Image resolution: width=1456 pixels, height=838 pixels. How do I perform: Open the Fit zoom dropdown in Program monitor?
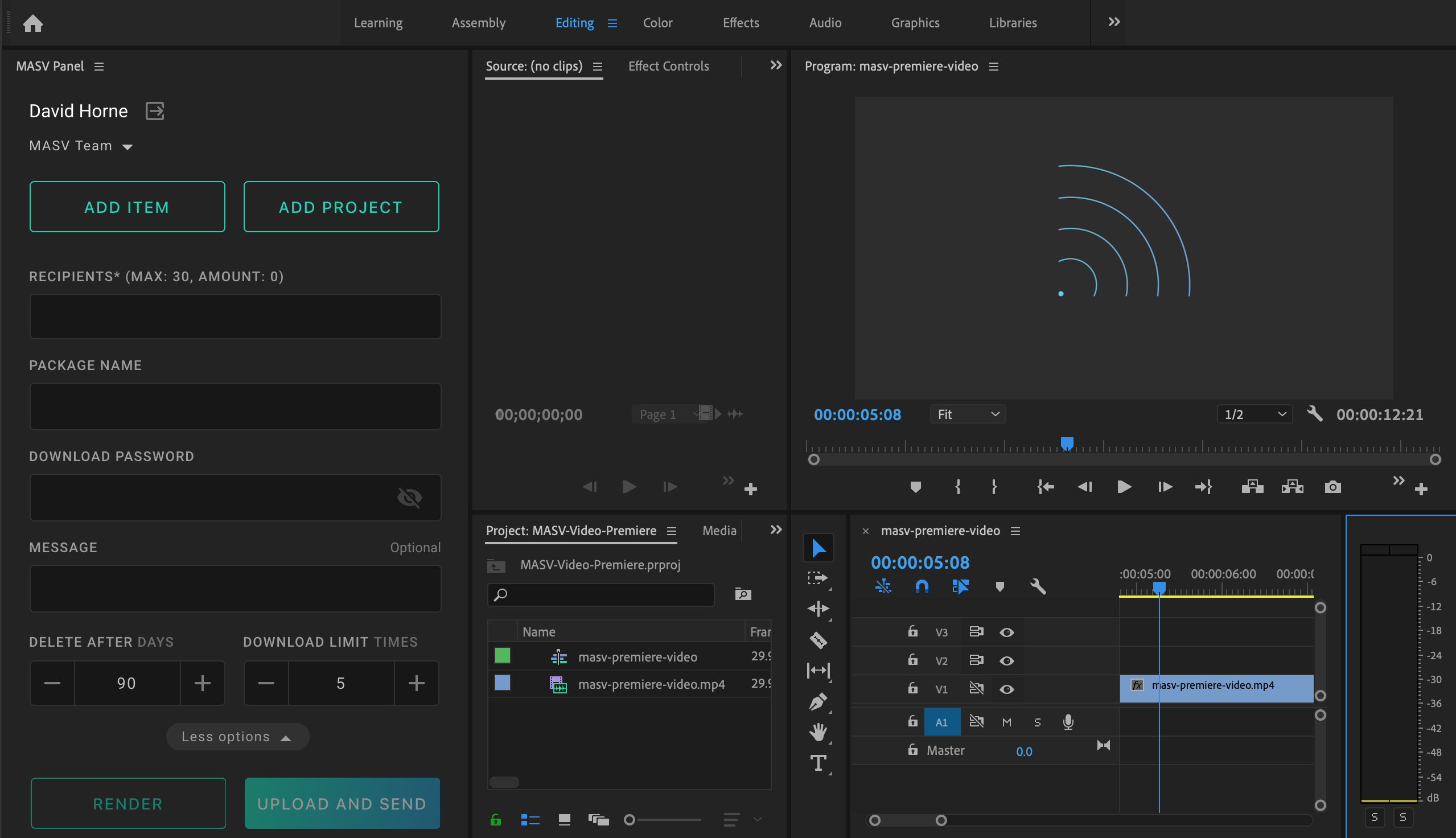(x=967, y=414)
